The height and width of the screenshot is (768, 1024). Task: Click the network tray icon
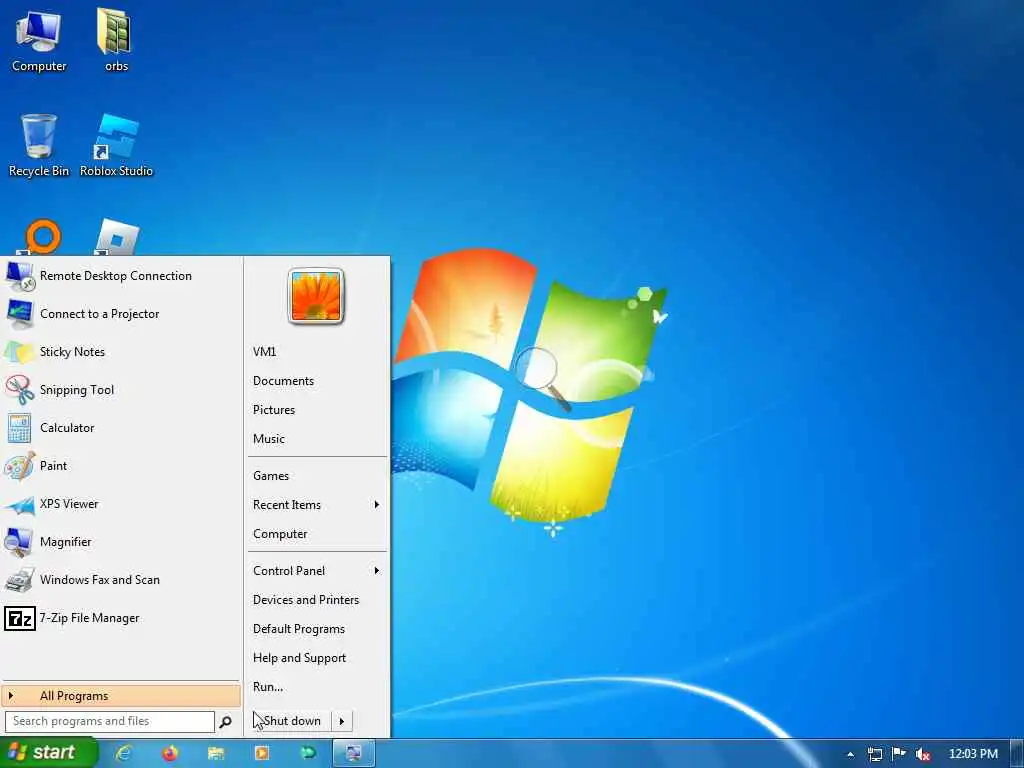875,754
